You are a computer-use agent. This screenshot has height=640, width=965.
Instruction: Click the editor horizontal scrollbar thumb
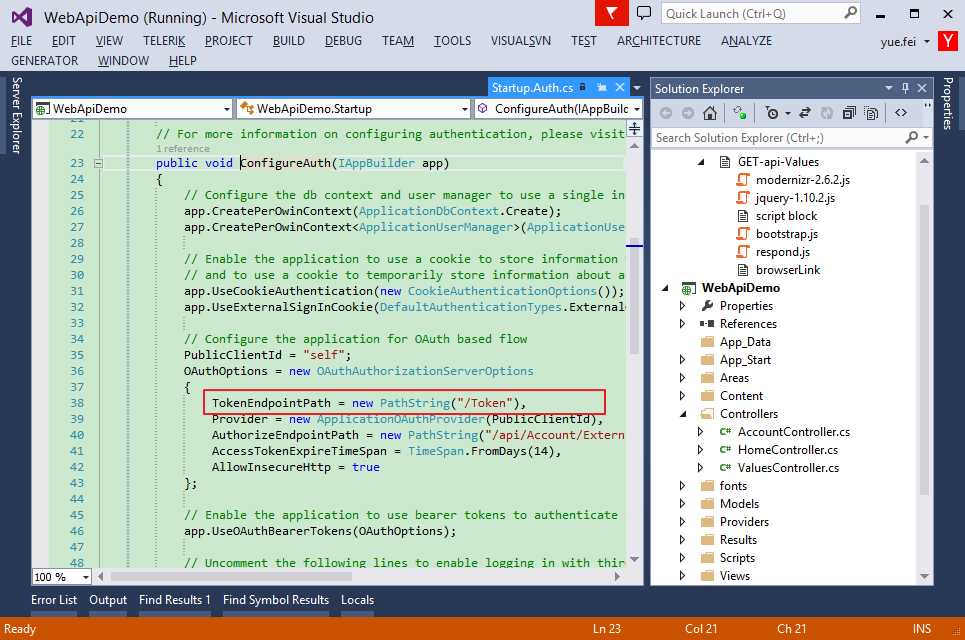tap(231, 577)
